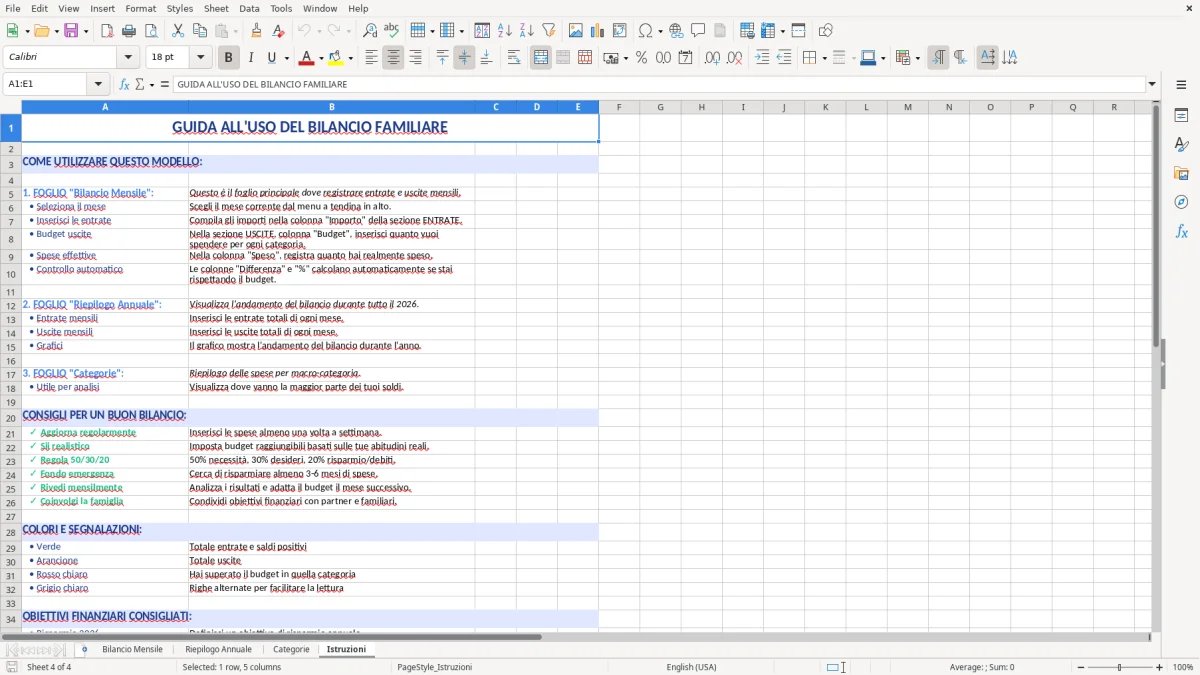Click the Font Color red A swatch

307,58
